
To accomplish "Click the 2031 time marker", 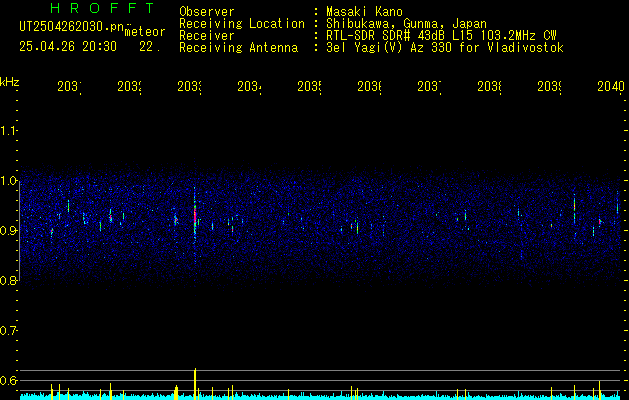I will (69, 86).
